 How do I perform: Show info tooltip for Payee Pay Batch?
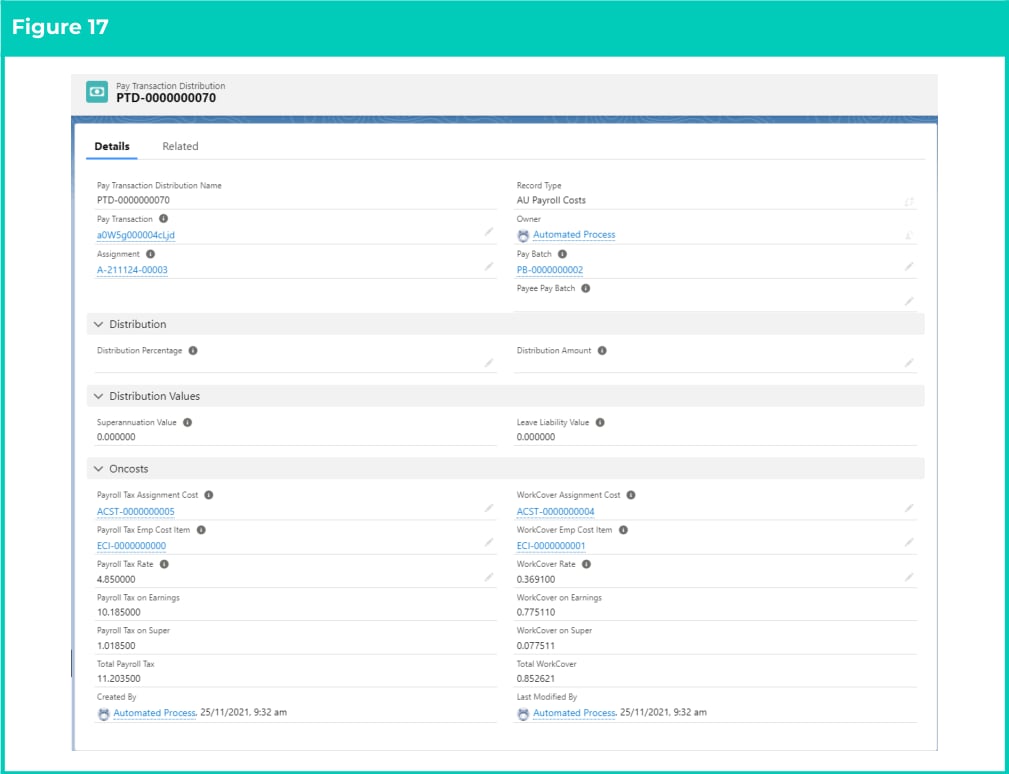point(586,288)
